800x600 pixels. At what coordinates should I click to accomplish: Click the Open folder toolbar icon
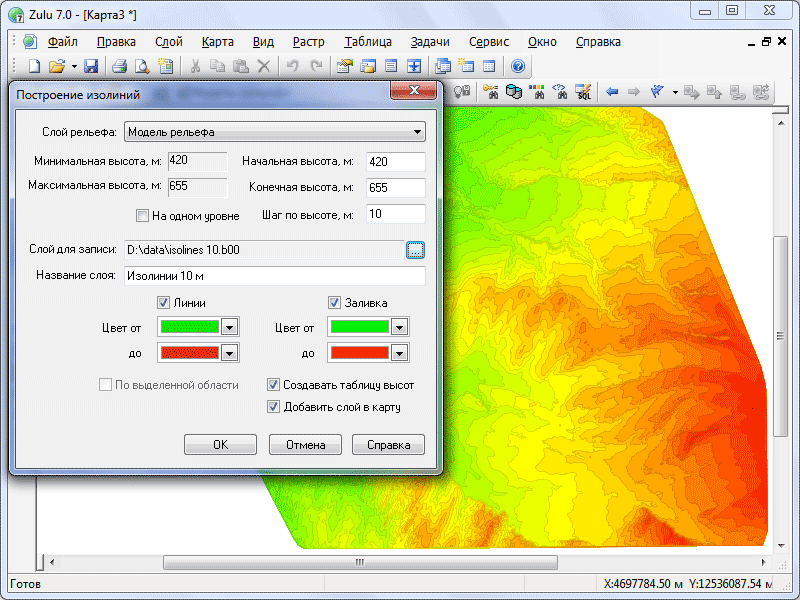(x=57, y=67)
